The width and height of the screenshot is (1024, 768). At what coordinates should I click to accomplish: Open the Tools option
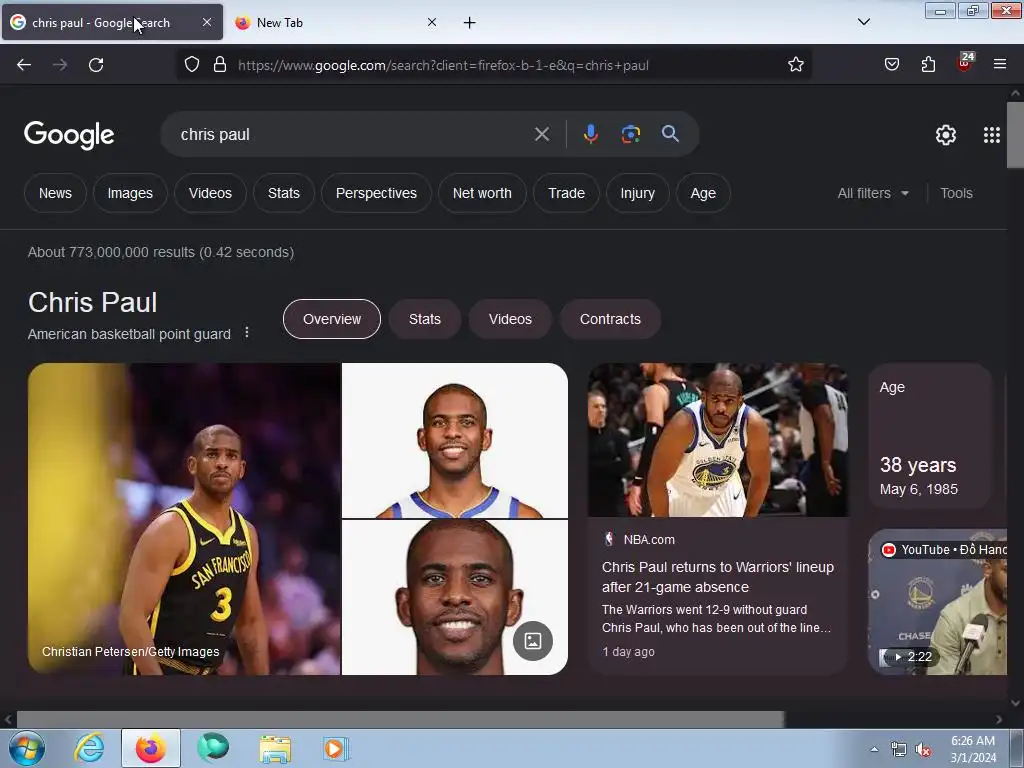(x=956, y=193)
